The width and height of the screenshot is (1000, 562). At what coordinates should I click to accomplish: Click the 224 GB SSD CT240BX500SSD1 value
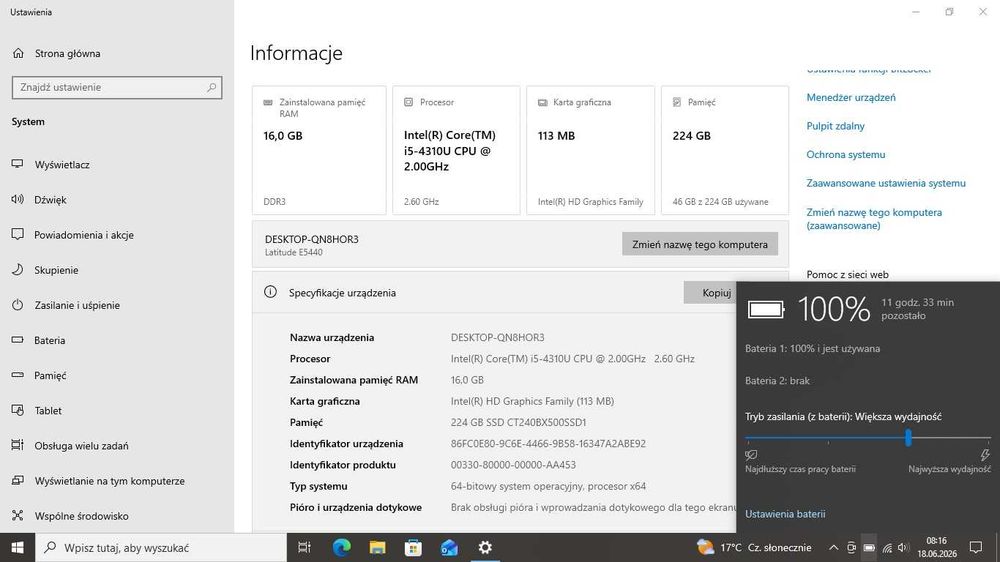(x=518, y=422)
